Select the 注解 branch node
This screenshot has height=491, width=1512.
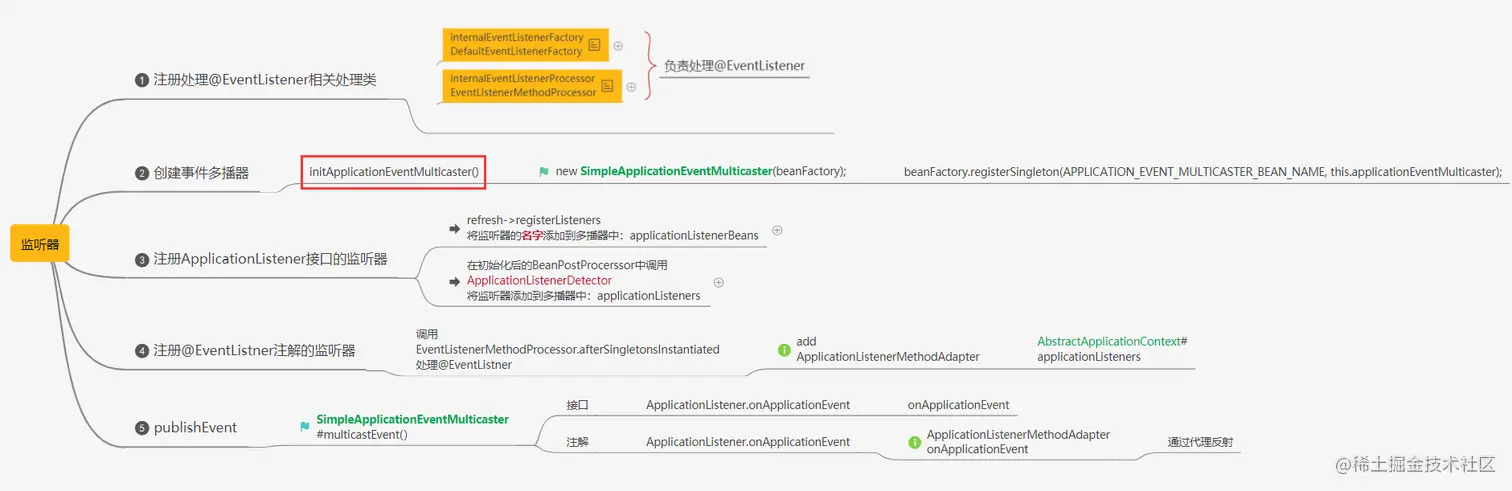[577, 442]
